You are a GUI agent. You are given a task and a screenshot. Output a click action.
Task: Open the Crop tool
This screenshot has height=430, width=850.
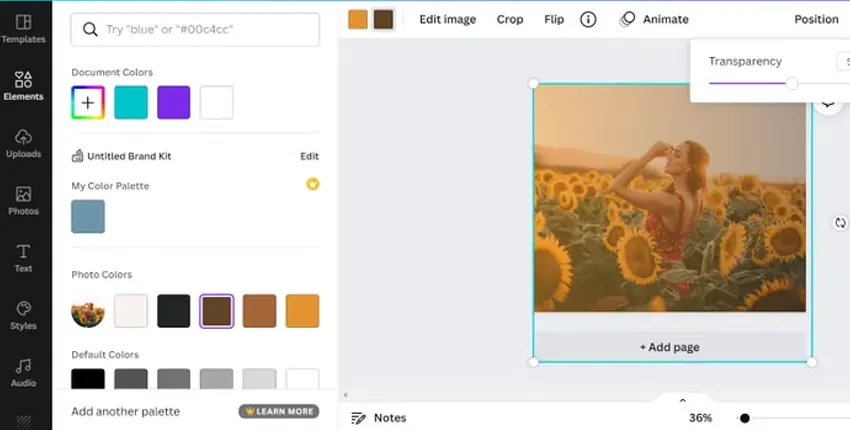[x=510, y=19]
